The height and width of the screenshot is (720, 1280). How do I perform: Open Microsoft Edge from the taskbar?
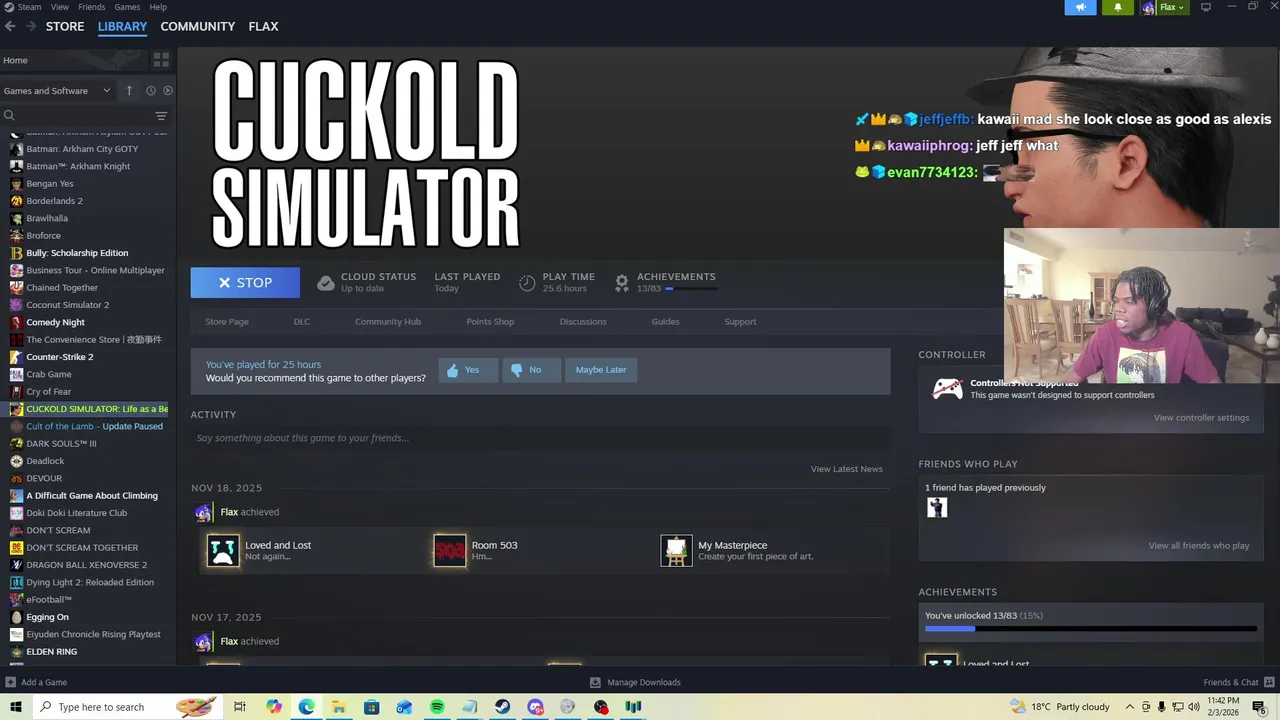coord(306,707)
